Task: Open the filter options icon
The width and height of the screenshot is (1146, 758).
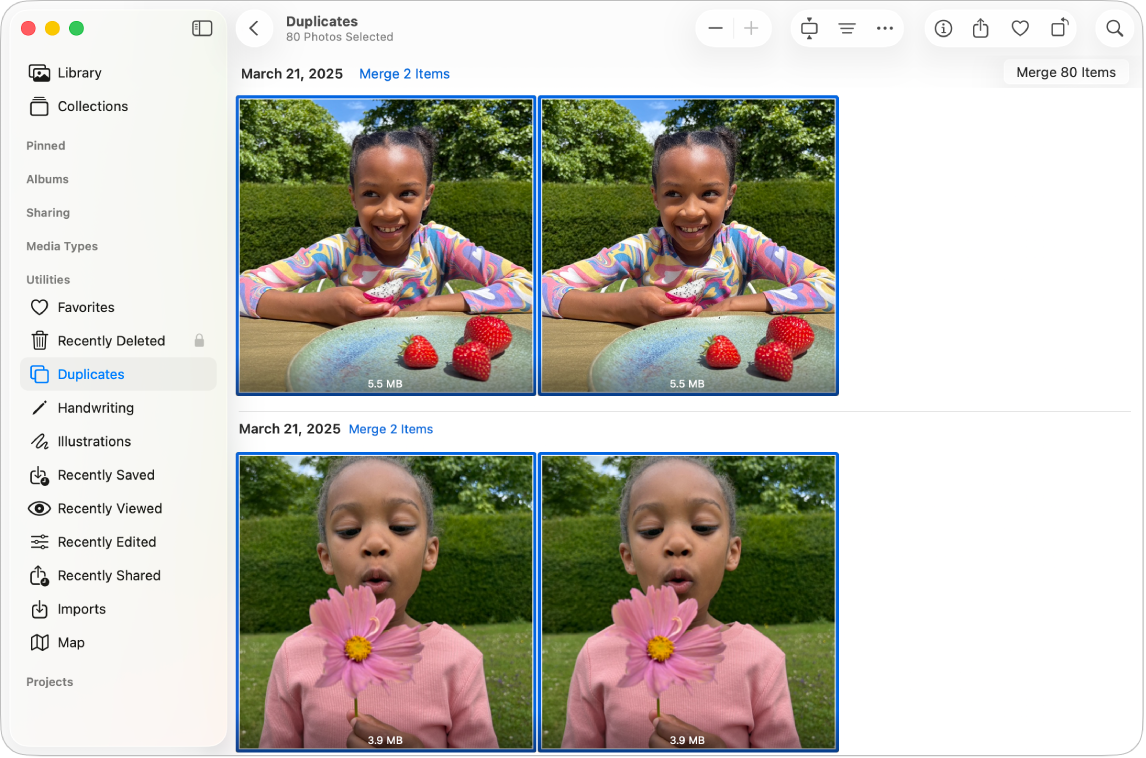Action: 846,28
